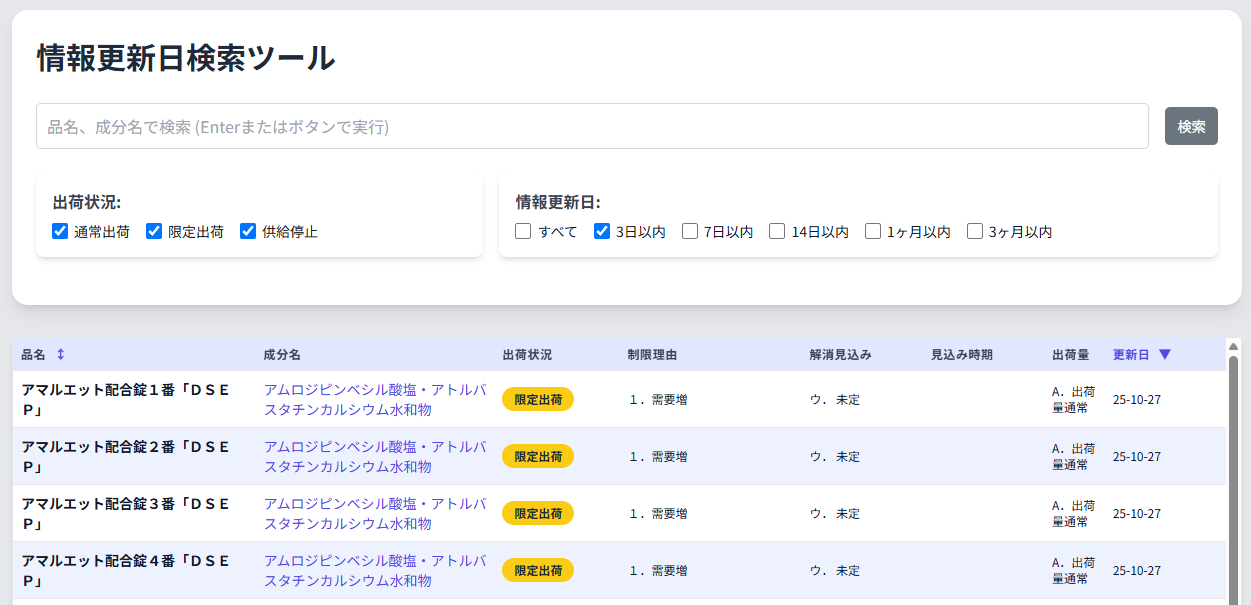Image resolution: width=1251 pixels, height=605 pixels.
Task: Select the 品名 column header
Action: (33, 354)
